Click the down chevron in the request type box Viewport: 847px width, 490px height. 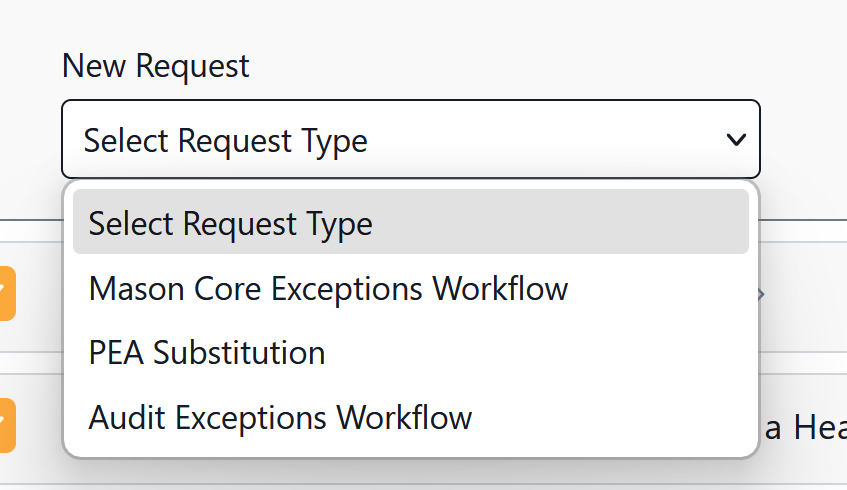[x=736, y=140]
